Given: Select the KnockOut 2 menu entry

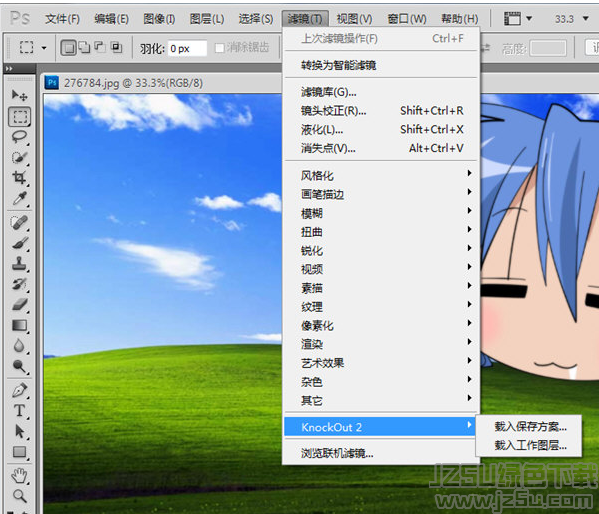Looking at the screenshot, I should pyautogui.click(x=380, y=426).
